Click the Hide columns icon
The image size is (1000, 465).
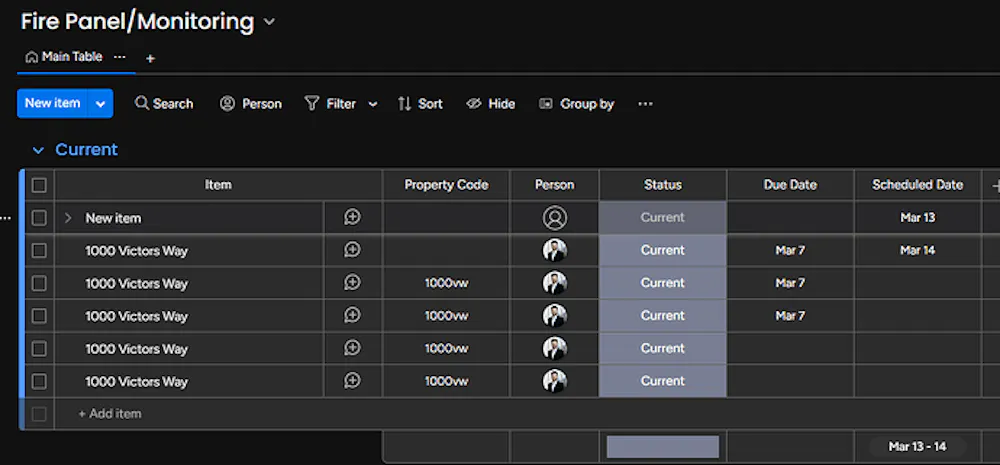tap(474, 104)
